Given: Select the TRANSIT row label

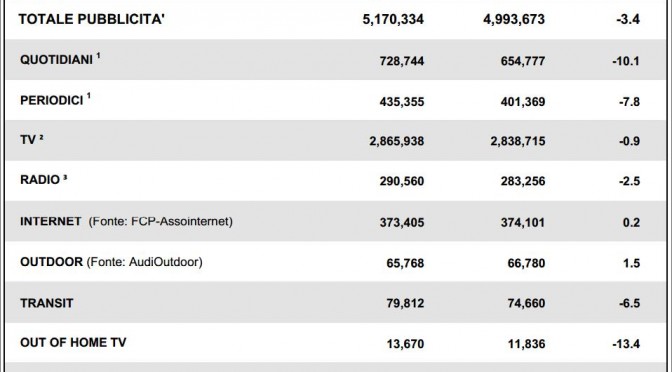Looking at the screenshot, I should tap(47, 303).
